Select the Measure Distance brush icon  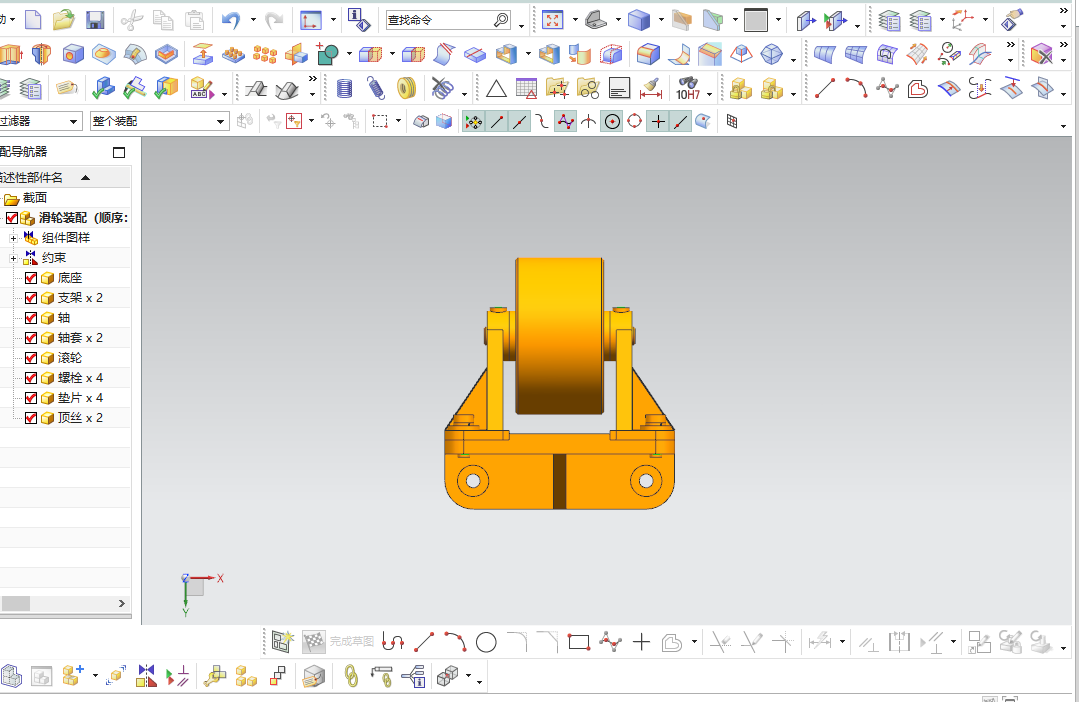[x=650, y=88]
